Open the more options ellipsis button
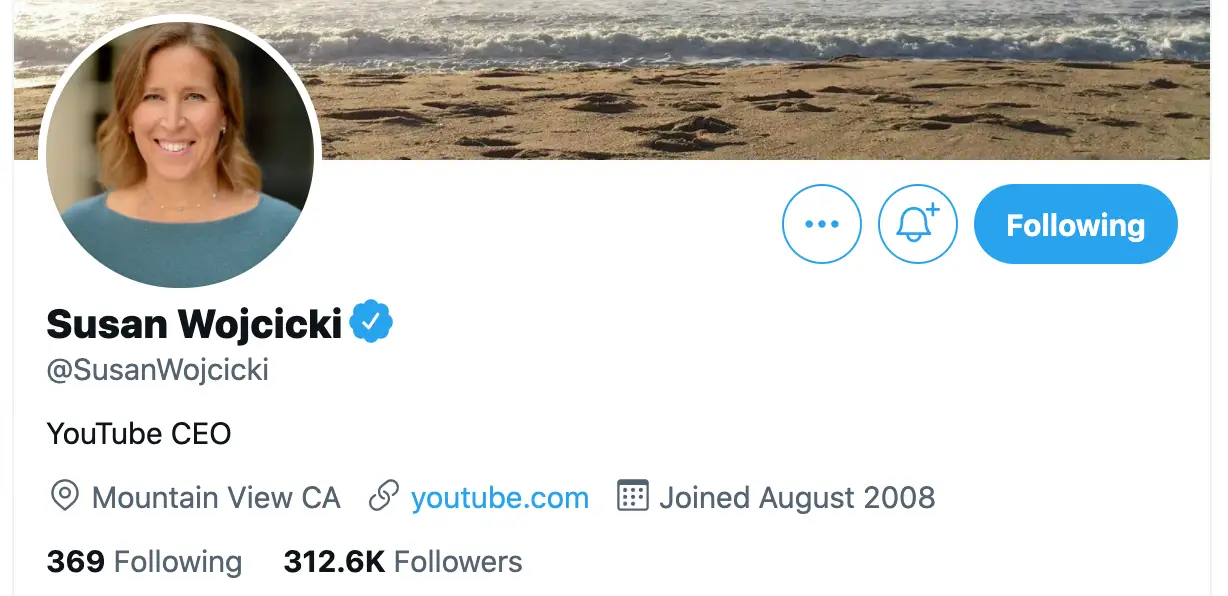 click(x=821, y=224)
